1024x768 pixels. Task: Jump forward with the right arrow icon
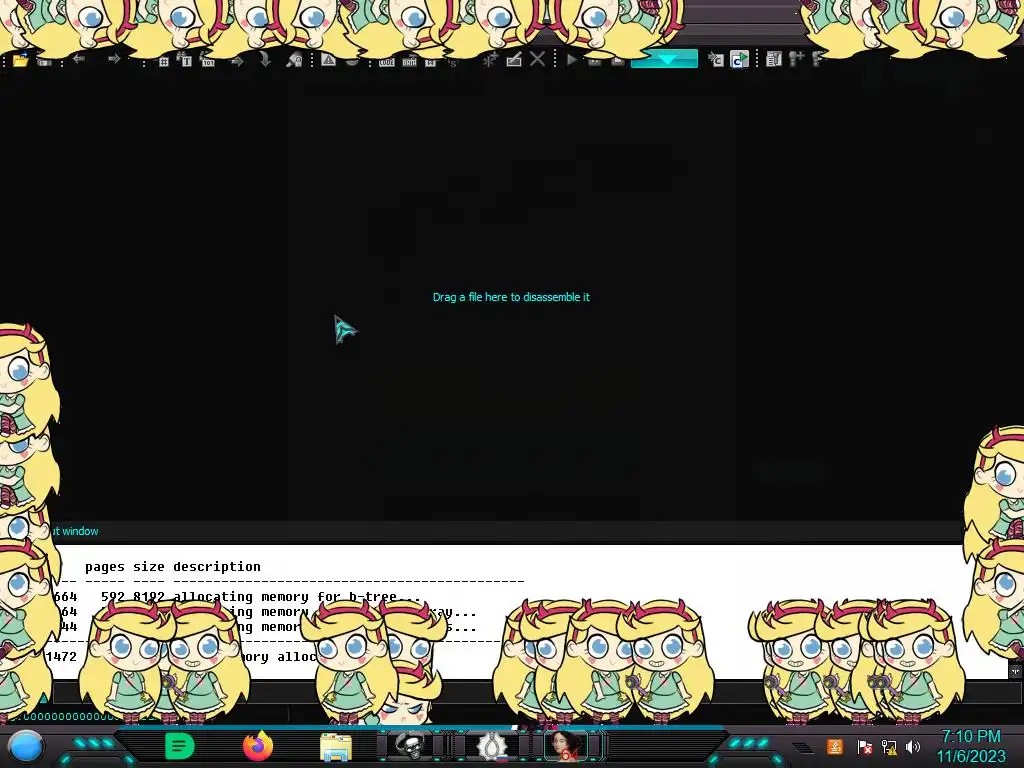pos(114,59)
